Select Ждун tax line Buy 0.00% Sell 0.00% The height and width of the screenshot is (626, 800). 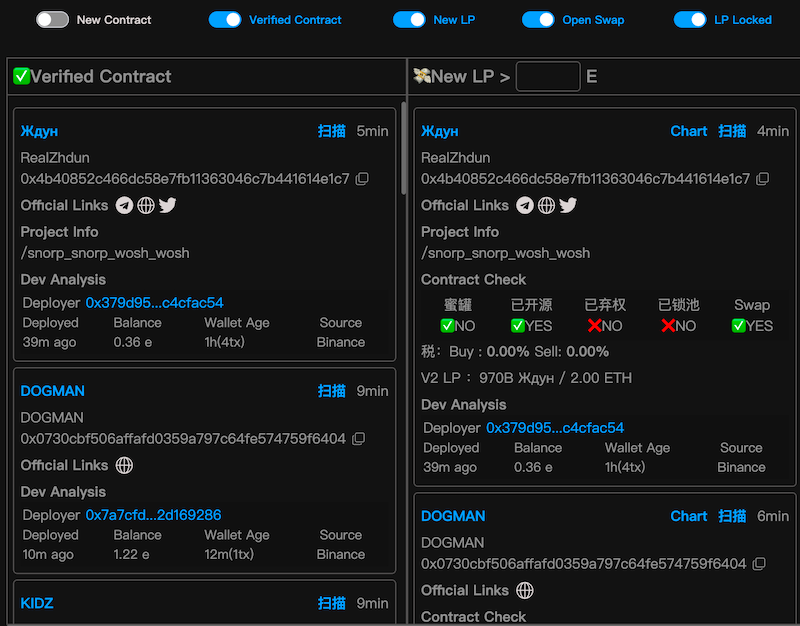click(515, 352)
